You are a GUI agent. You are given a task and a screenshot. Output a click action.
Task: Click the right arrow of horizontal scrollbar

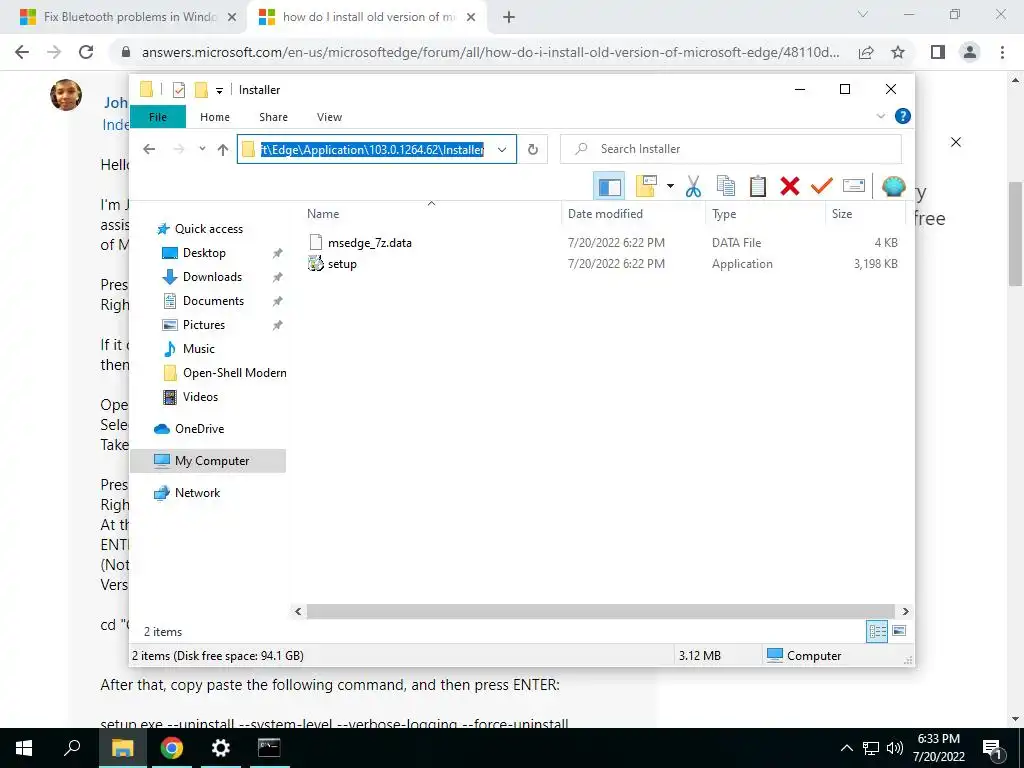(905, 612)
